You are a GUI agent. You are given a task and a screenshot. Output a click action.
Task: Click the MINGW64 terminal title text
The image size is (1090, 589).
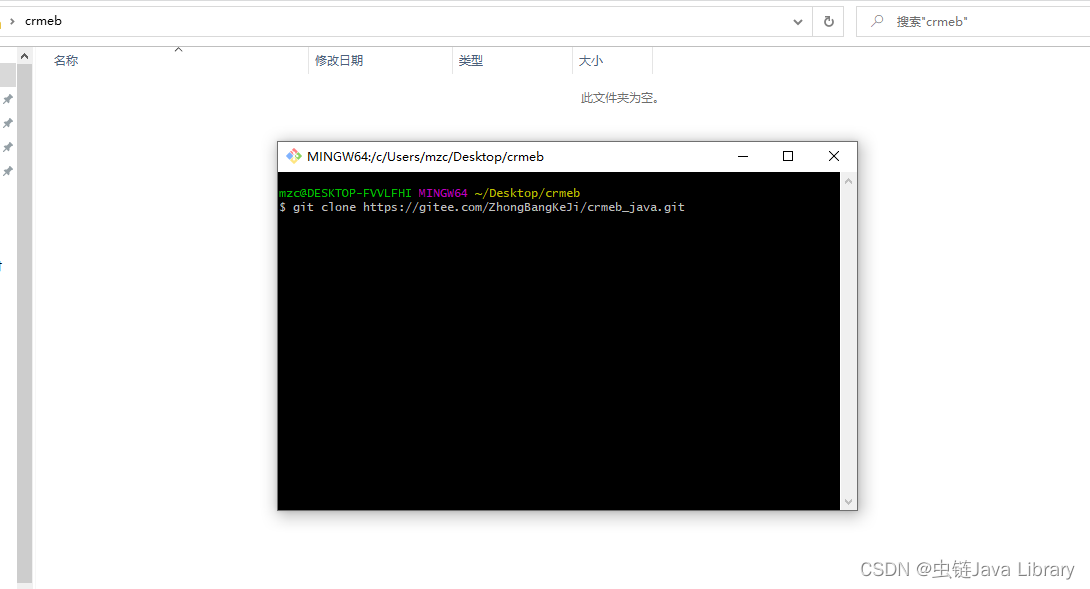(425, 156)
